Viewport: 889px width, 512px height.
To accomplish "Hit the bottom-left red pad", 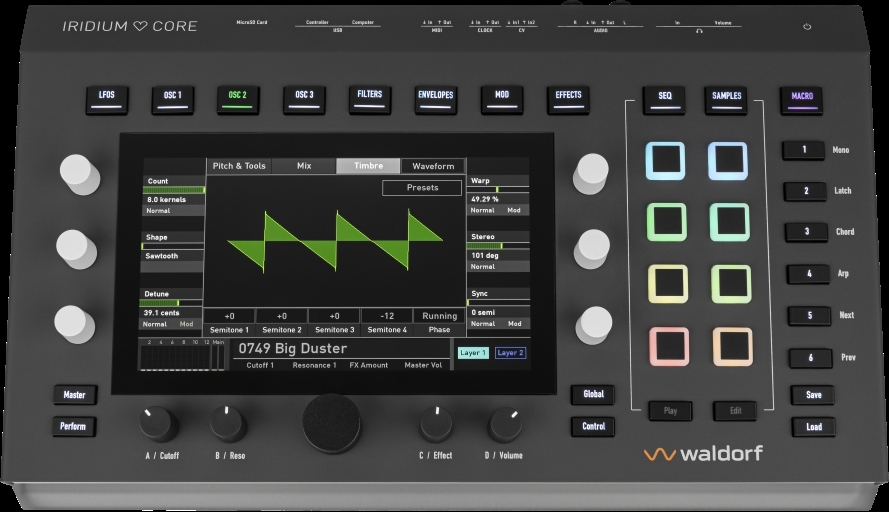I will (666, 346).
